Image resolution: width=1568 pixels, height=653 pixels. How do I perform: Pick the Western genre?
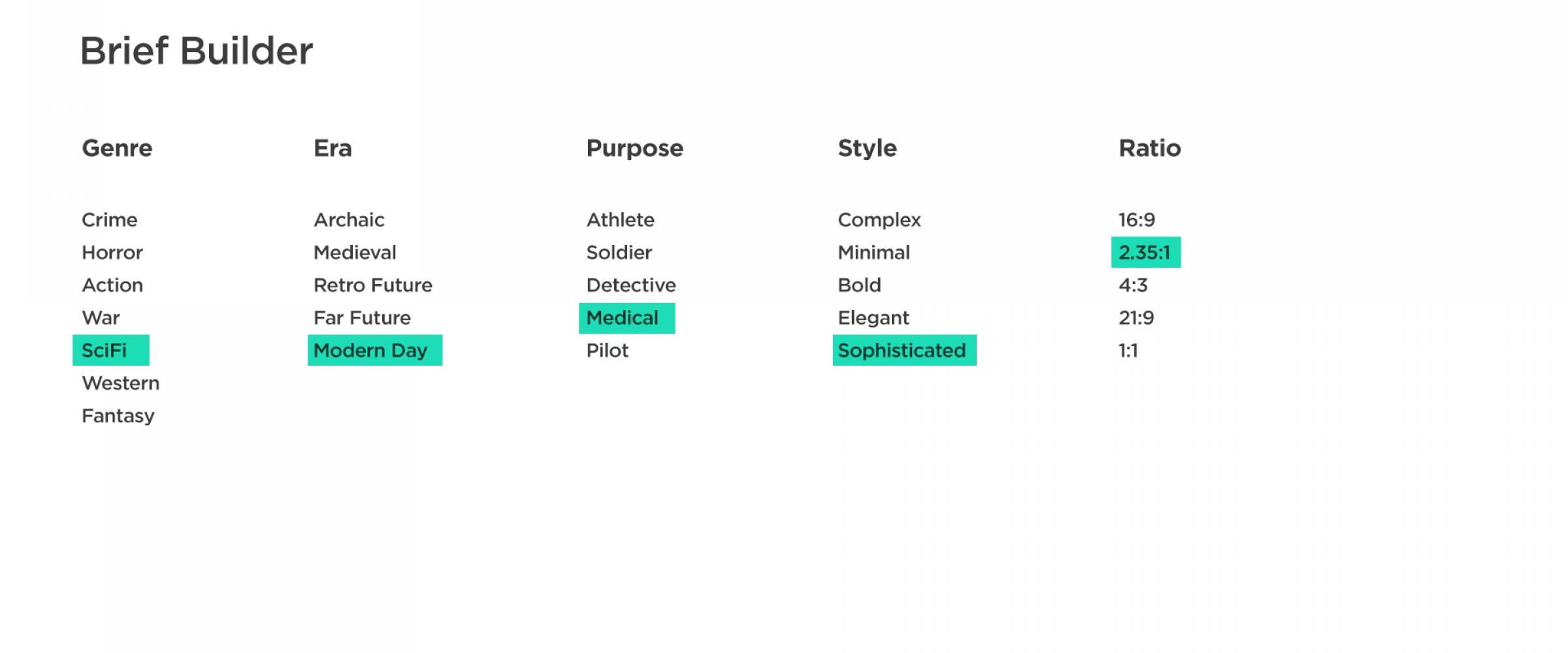(x=121, y=383)
